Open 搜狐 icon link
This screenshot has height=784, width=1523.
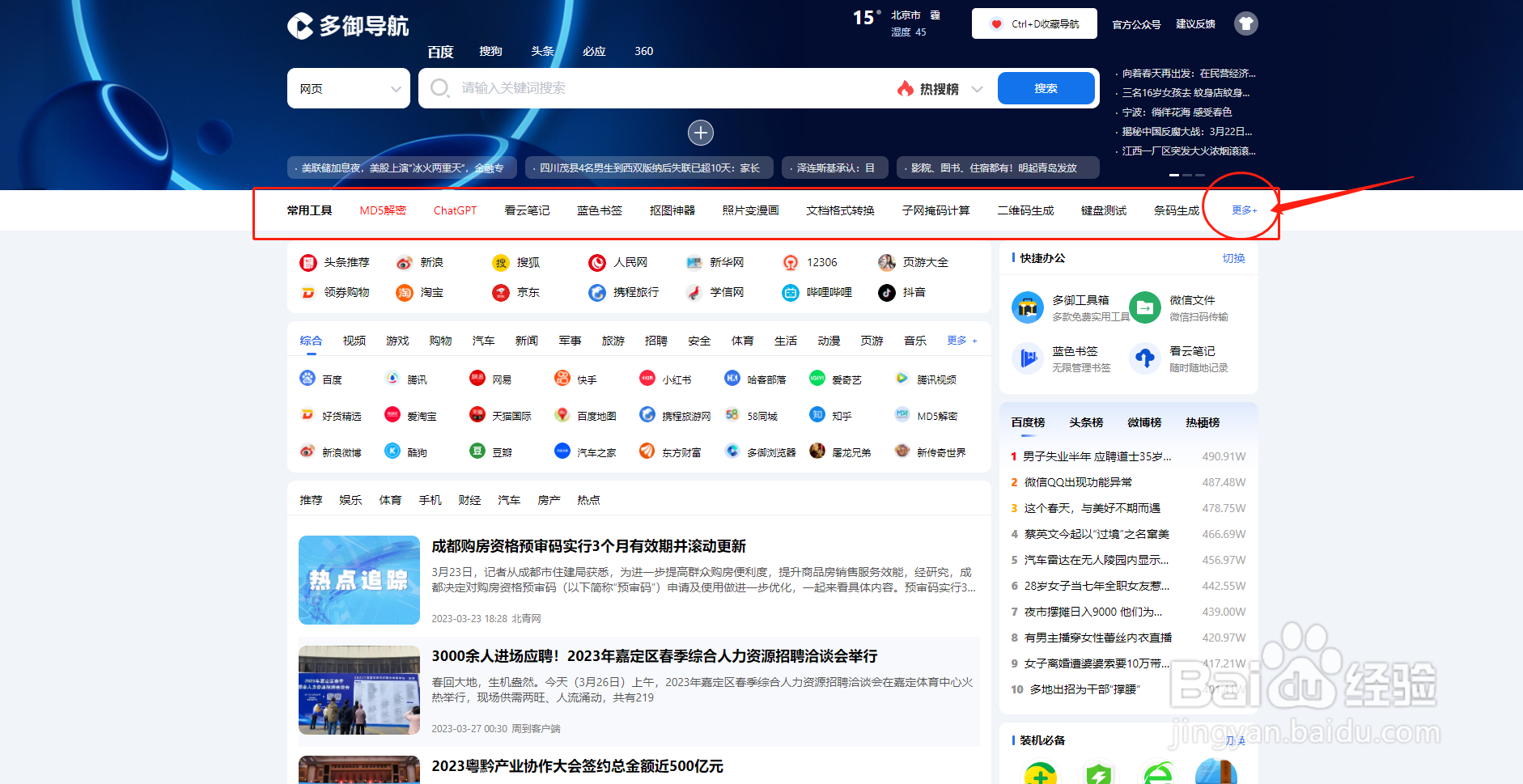tap(501, 263)
